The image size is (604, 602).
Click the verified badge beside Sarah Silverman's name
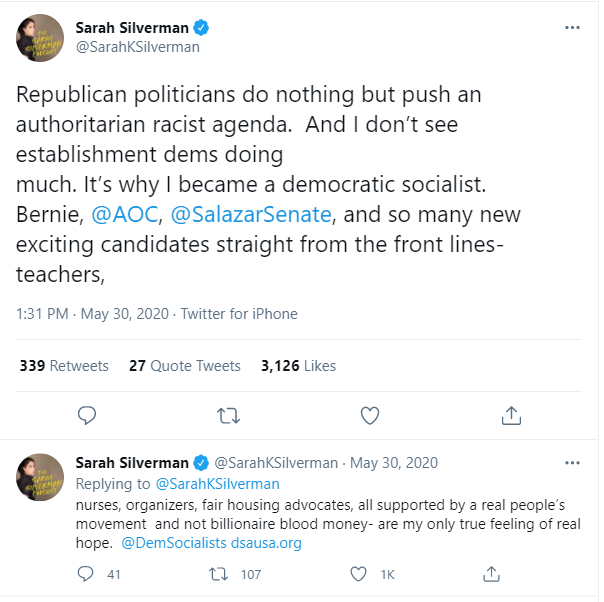203,27
